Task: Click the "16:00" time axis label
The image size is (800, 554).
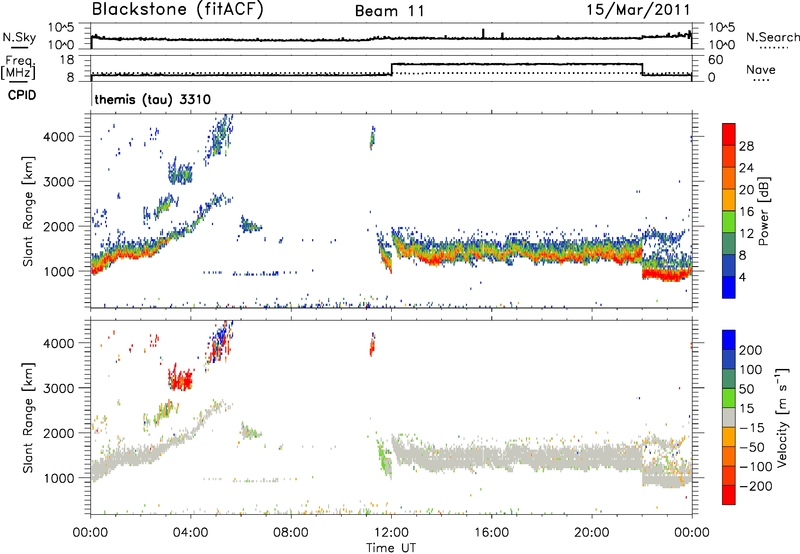Action: pyautogui.click(x=491, y=533)
